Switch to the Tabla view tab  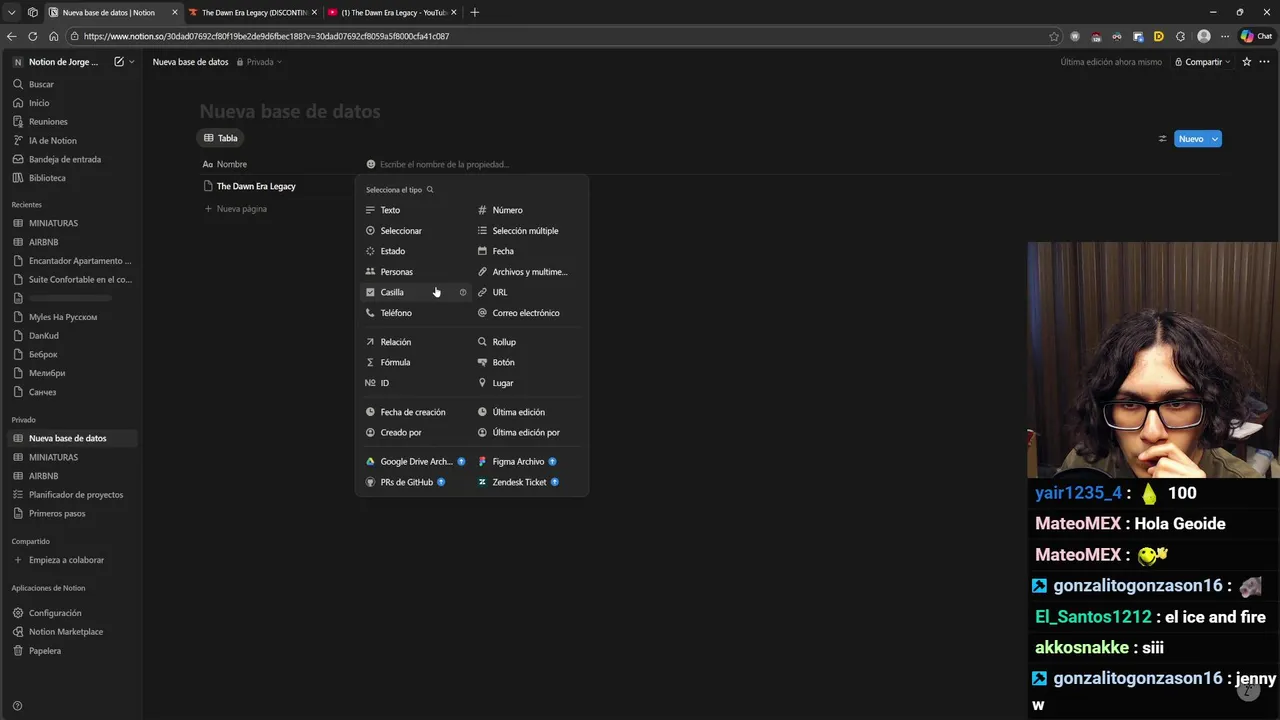(x=221, y=138)
